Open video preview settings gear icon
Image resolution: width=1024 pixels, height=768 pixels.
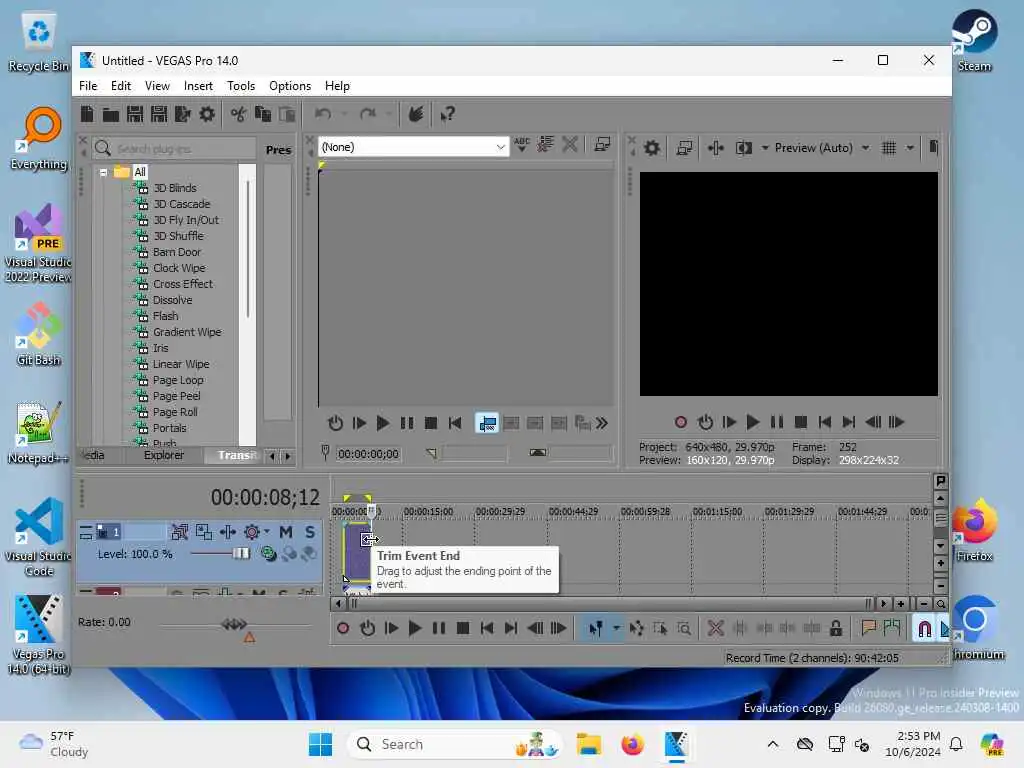[x=652, y=148]
